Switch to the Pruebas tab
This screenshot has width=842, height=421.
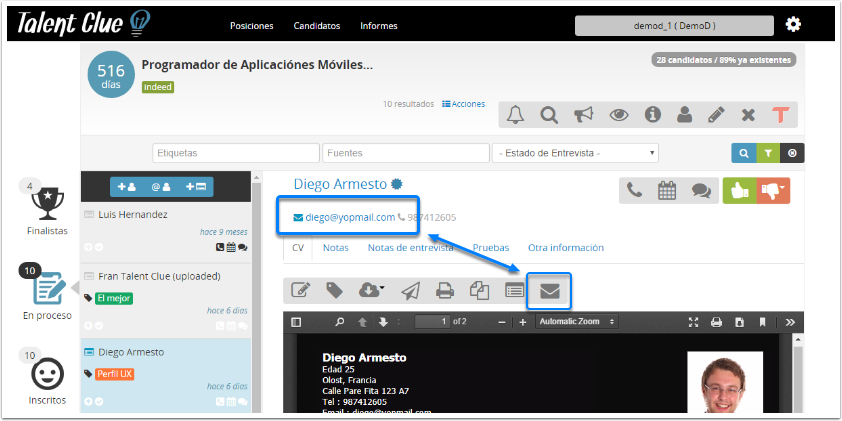pyautogui.click(x=491, y=248)
